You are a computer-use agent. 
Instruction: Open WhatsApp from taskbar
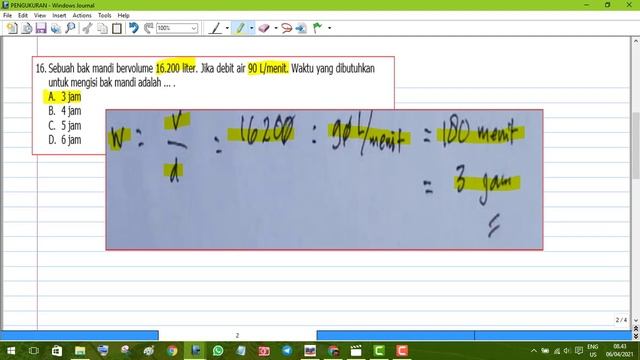218,351
